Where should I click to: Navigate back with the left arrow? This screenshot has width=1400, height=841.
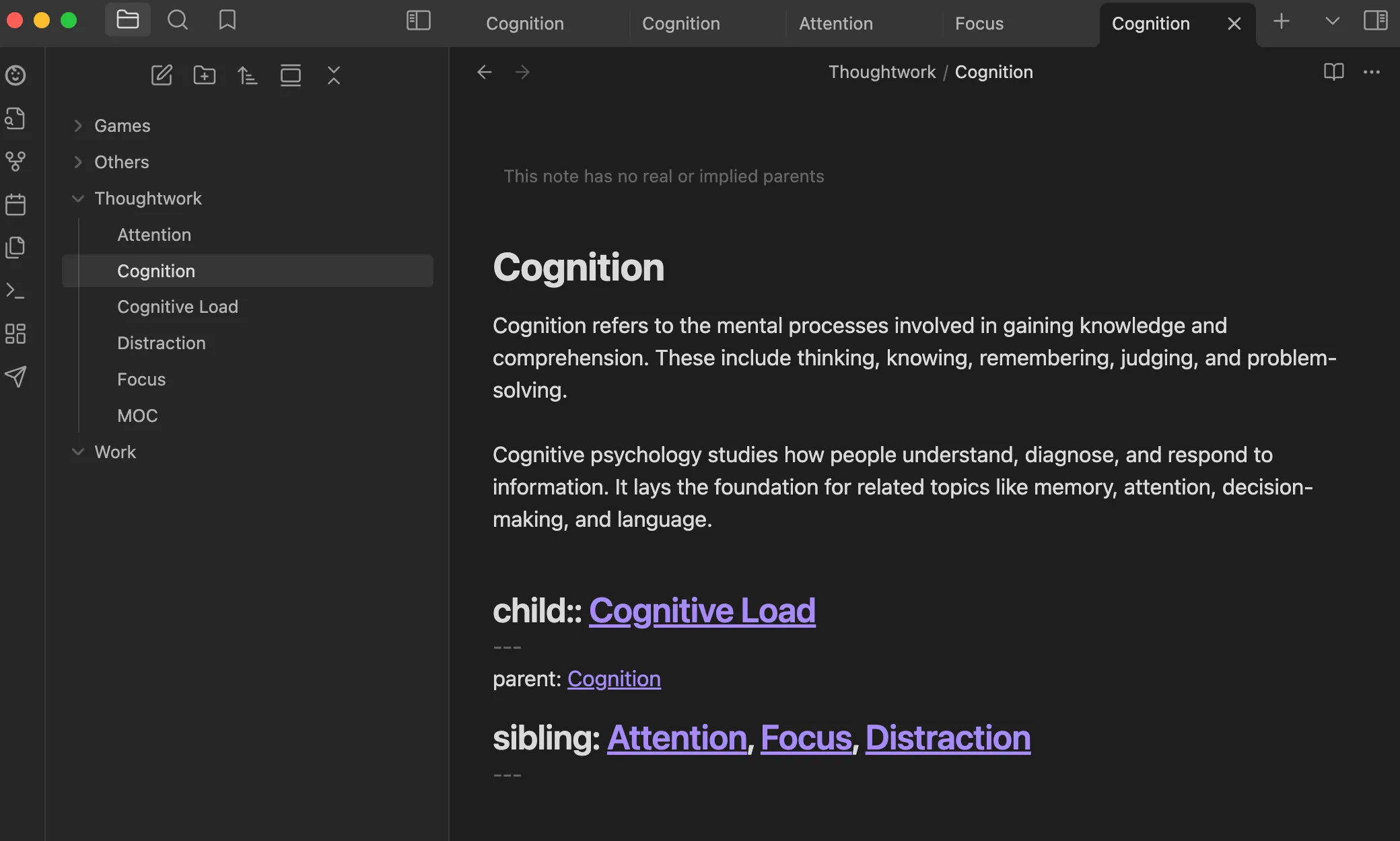[485, 72]
